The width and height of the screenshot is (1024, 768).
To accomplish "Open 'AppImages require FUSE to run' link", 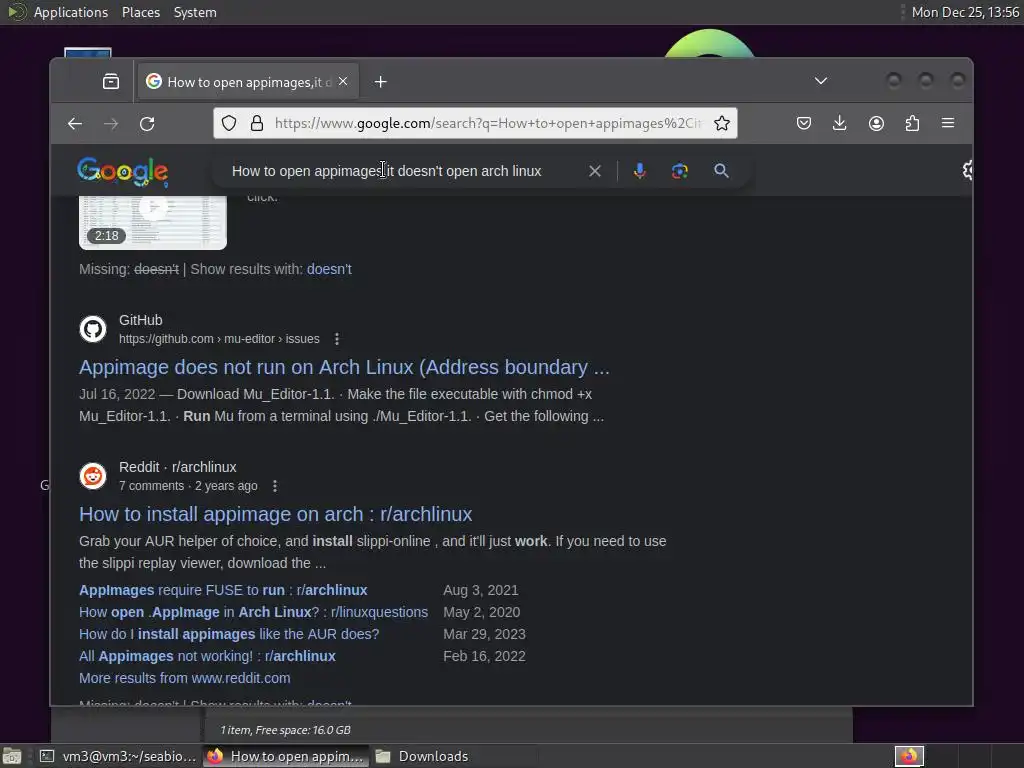I will click(223, 590).
